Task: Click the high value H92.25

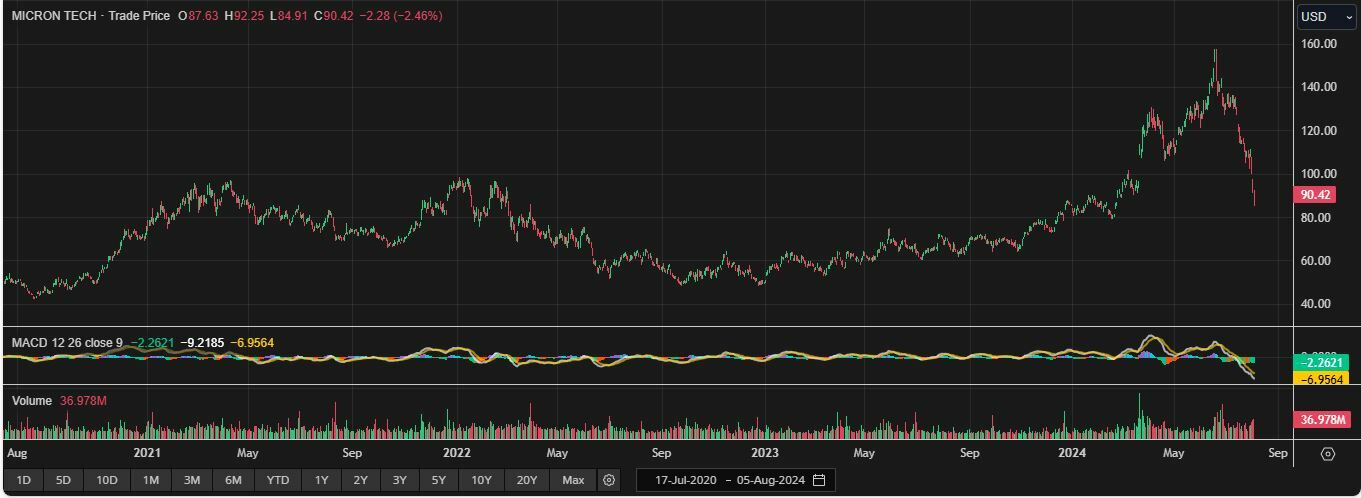Action: pyautogui.click(x=244, y=16)
